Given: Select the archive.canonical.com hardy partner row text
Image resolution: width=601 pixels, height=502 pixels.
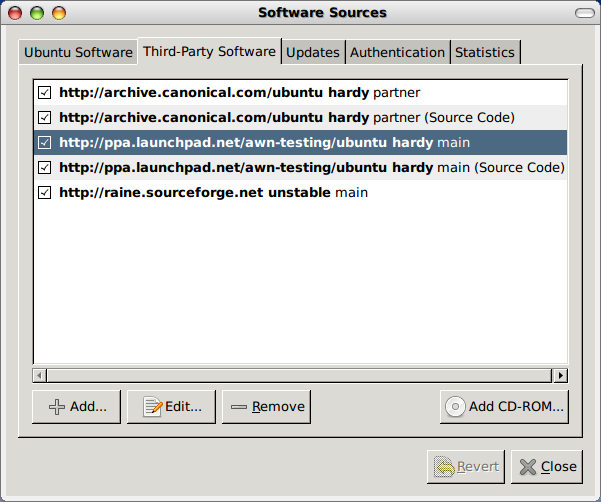Looking at the screenshot, I should tap(240, 92).
